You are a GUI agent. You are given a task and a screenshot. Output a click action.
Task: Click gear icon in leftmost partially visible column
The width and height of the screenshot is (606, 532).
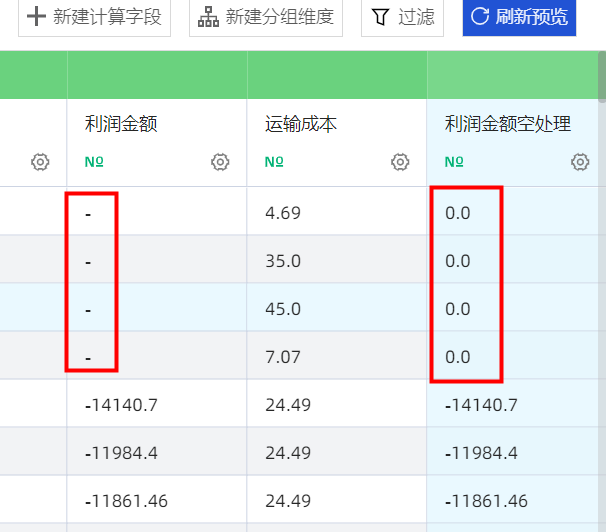click(40, 162)
